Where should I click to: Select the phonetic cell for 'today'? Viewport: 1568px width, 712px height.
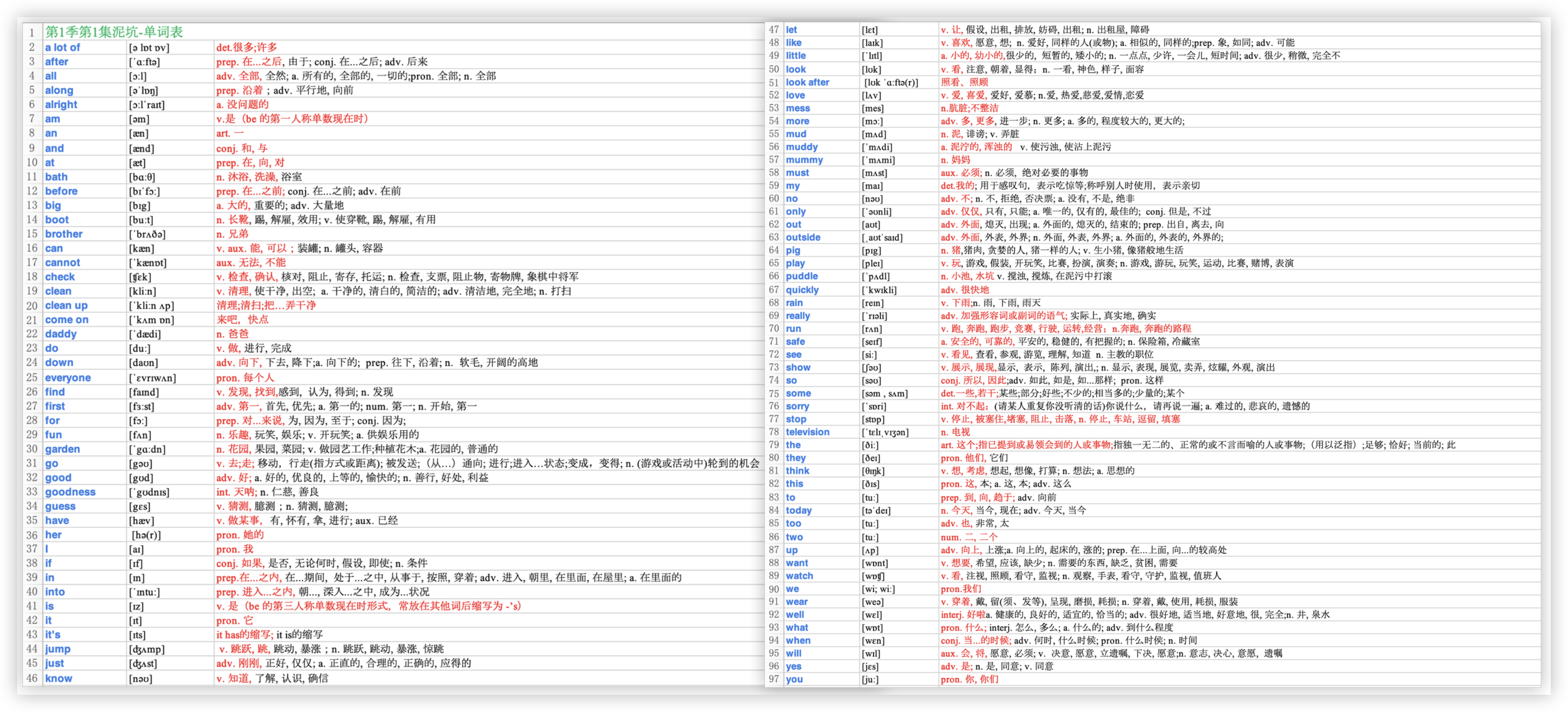876,511
